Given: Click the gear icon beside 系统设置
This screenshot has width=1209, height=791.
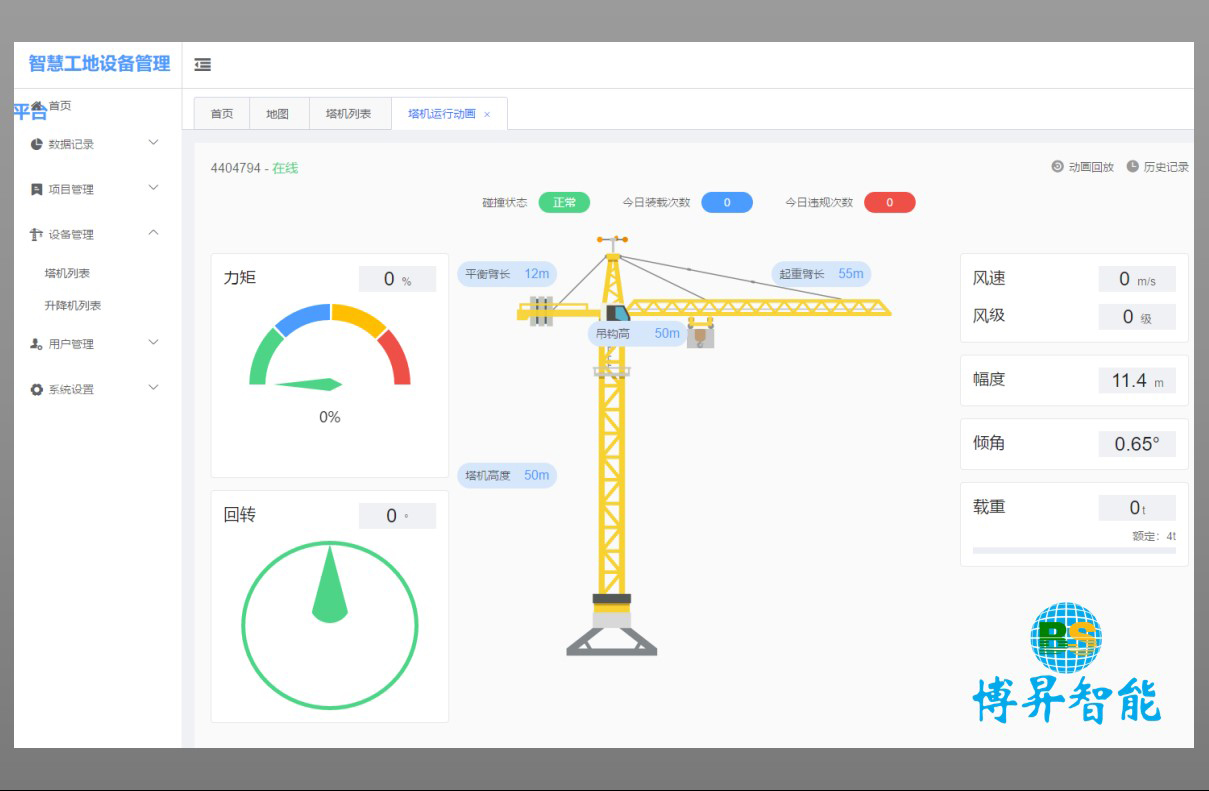Looking at the screenshot, I should [x=37, y=390].
